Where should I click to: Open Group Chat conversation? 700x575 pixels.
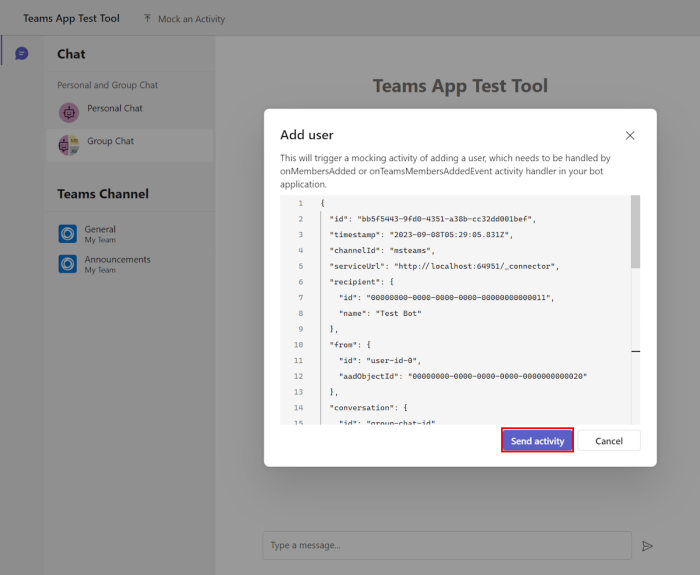[x=129, y=145]
